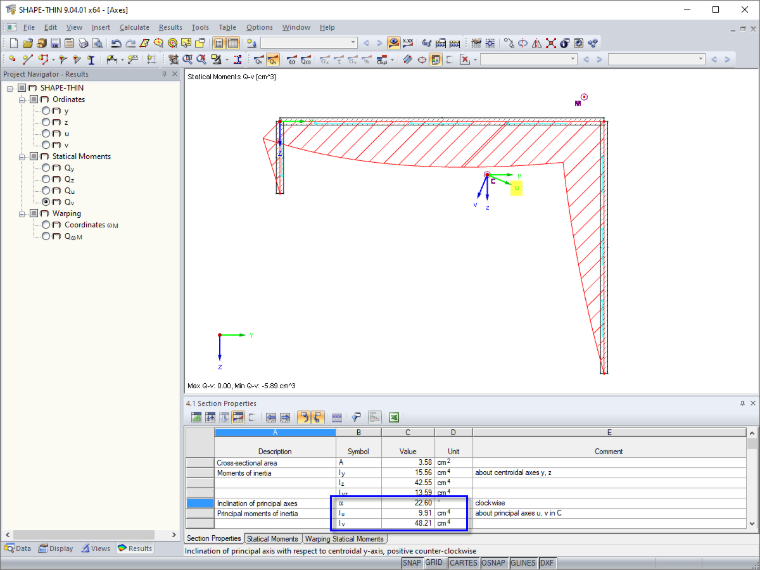The image size is (760, 570).
Task: Open a file using the folder icon
Action: pyautogui.click(x=28, y=43)
